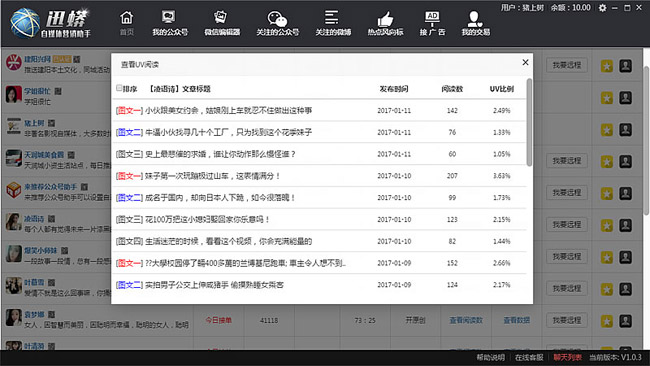Select the 字姐很忙 account name
Viewport: 650px width, 366px height.
(37, 91)
